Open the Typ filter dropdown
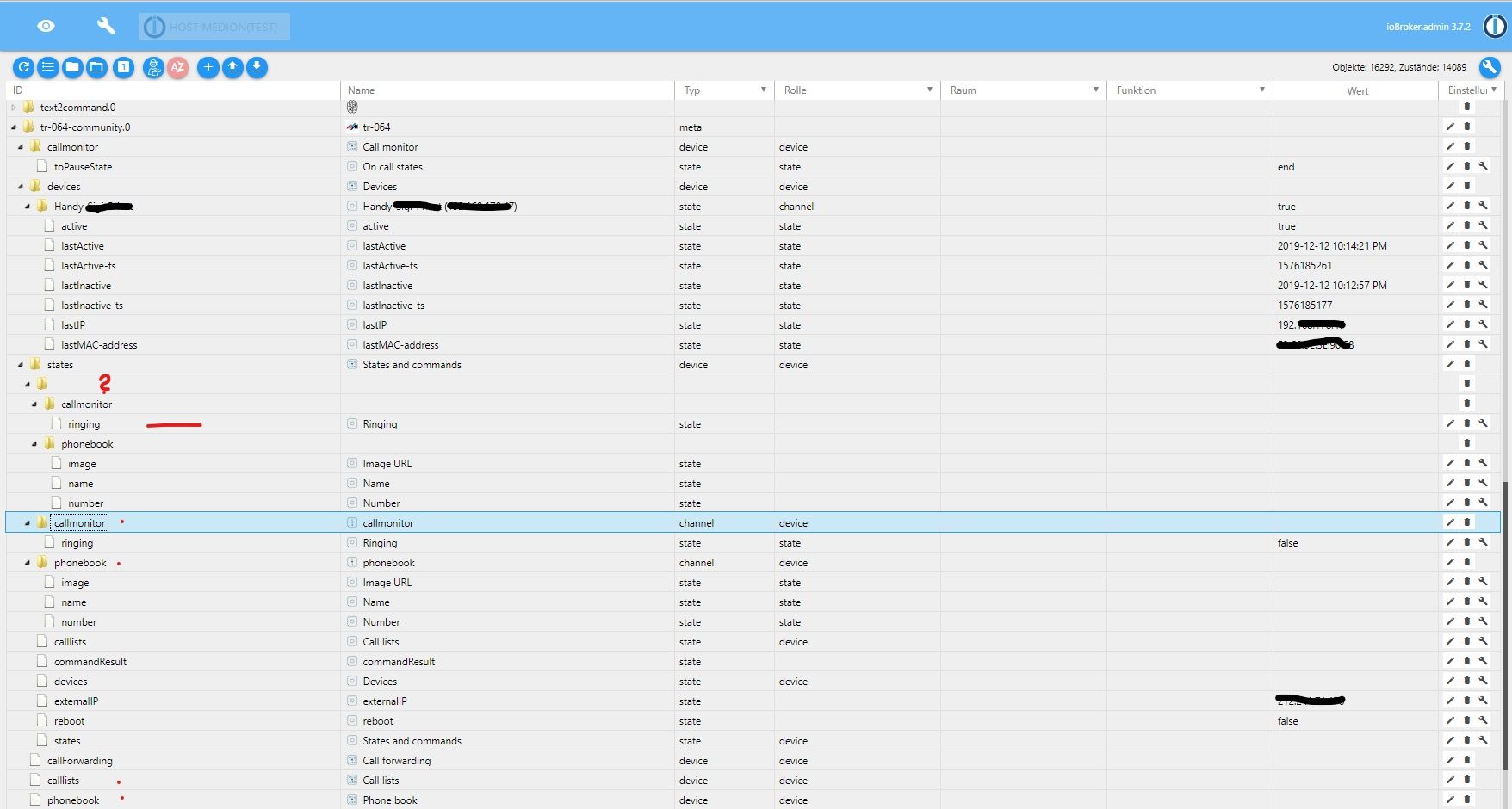Screen dimensions: 1512x809 (764, 90)
